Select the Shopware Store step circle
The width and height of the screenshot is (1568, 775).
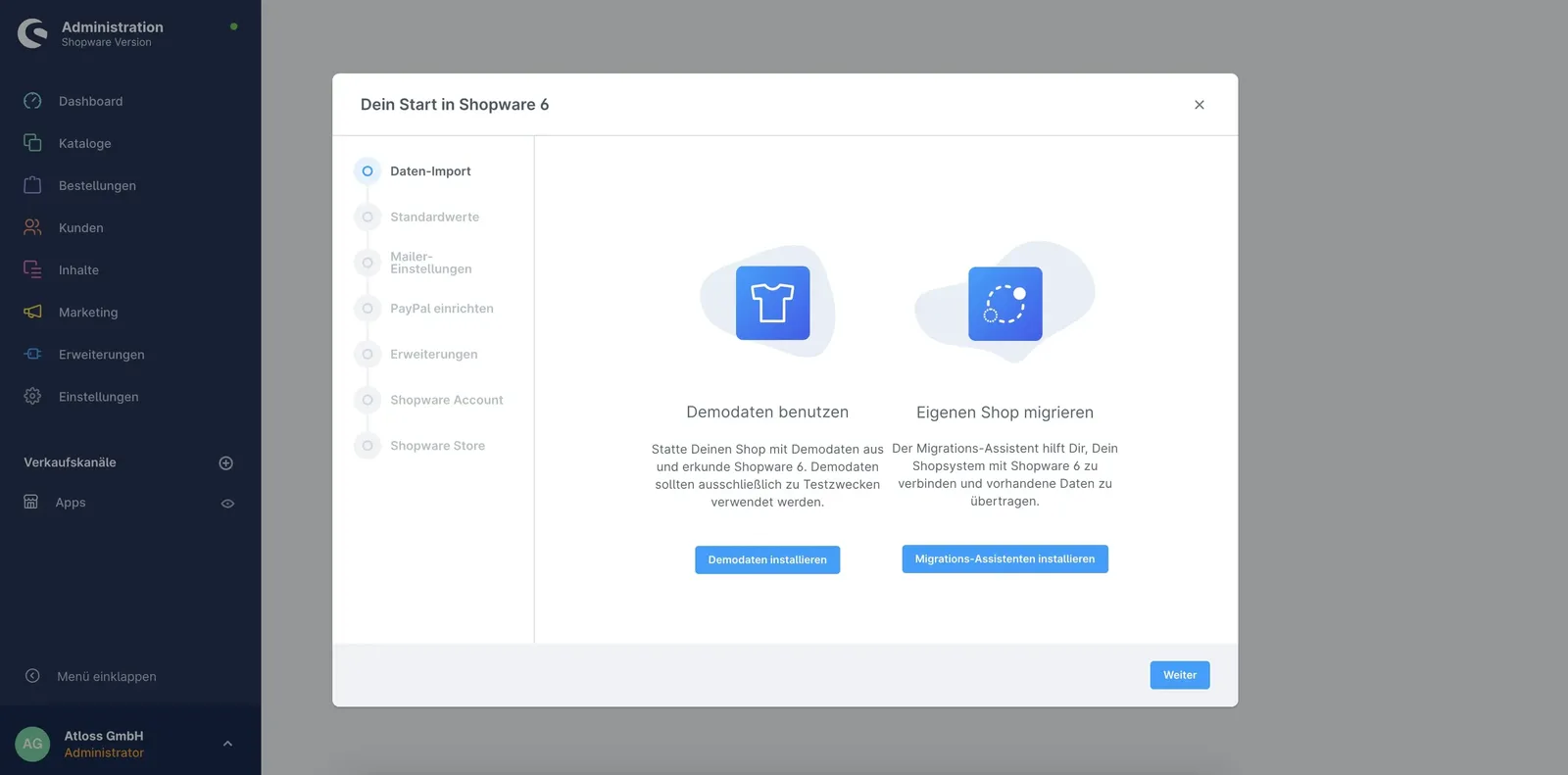(367, 446)
